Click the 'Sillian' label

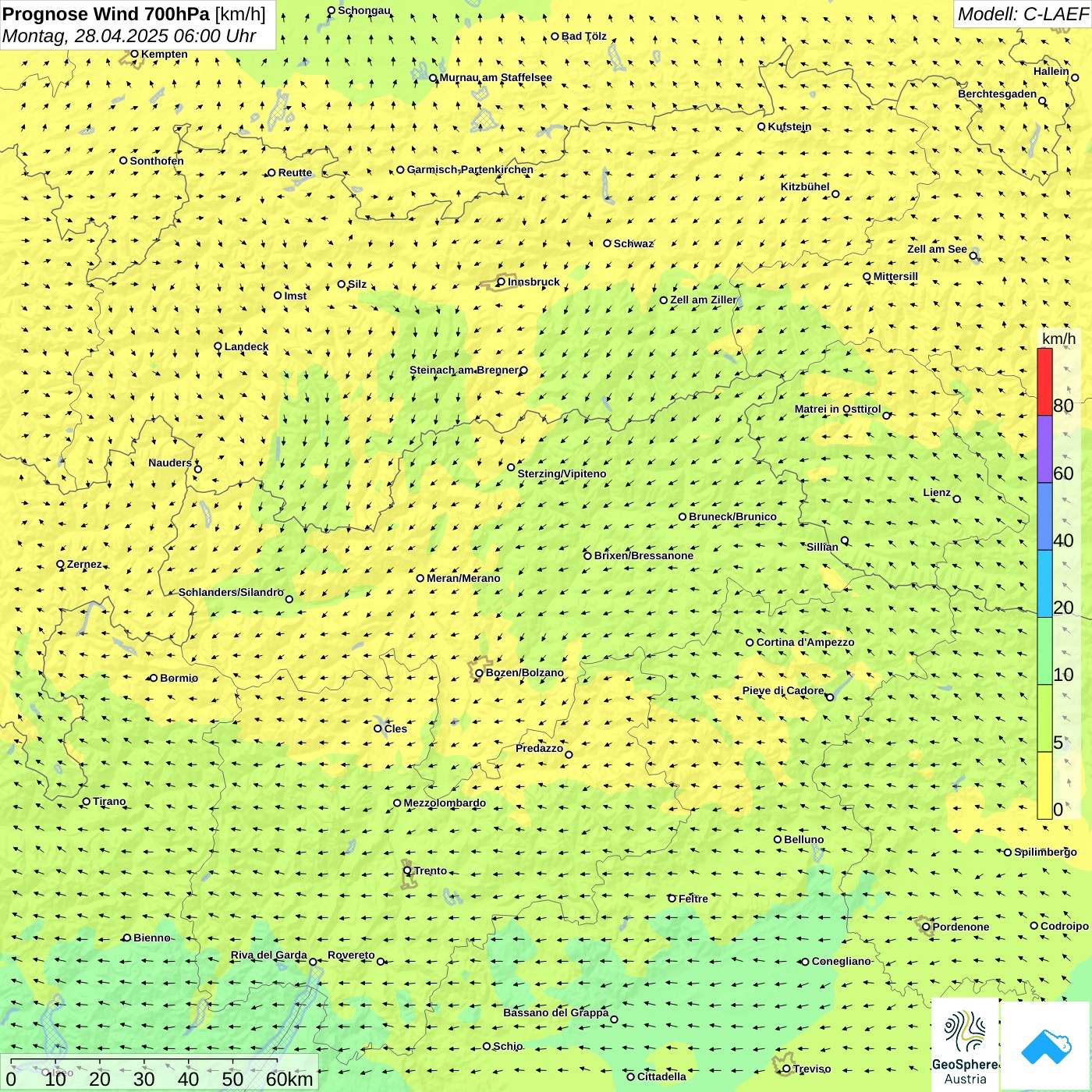[x=822, y=547]
